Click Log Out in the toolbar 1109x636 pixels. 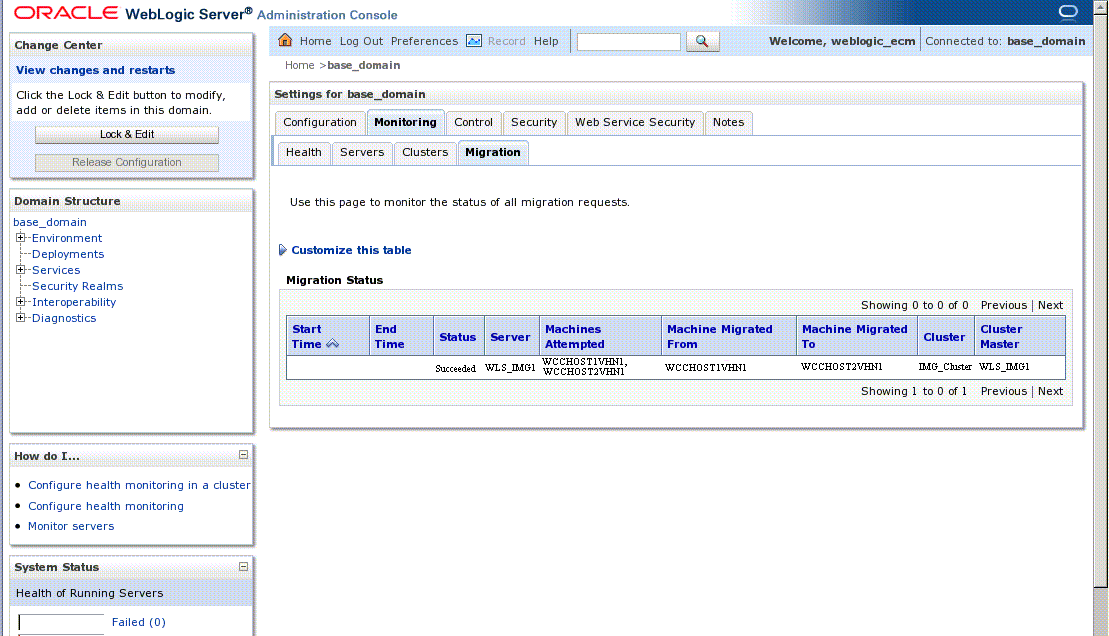click(x=361, y=41)
